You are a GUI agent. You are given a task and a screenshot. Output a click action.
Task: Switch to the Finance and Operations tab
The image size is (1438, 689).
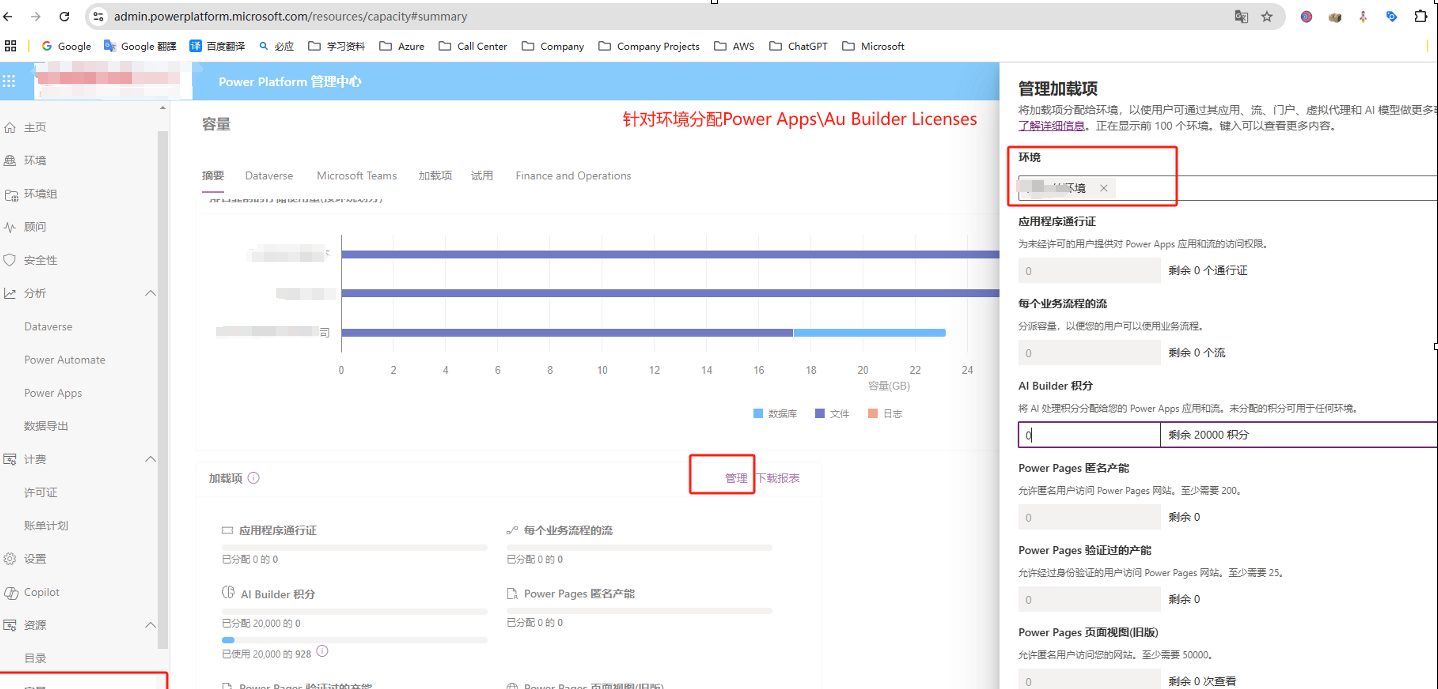coord(573,176)
